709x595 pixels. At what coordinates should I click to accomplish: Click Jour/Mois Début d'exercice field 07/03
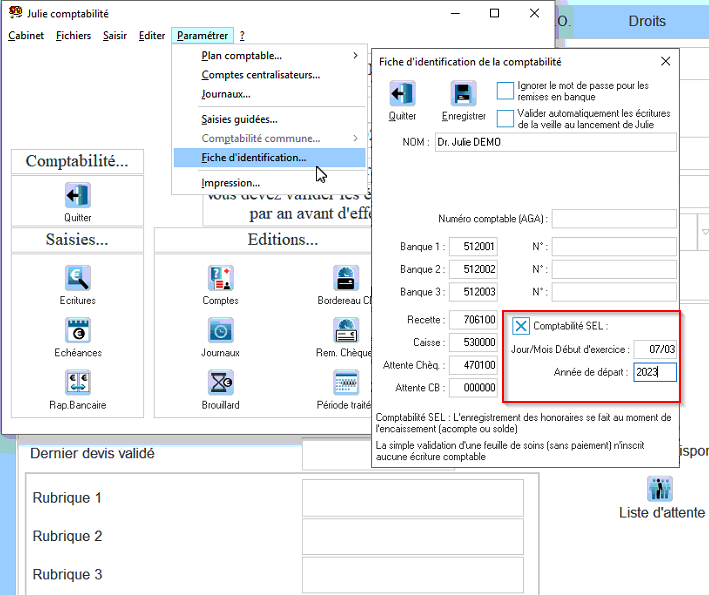tap(655, 349)
